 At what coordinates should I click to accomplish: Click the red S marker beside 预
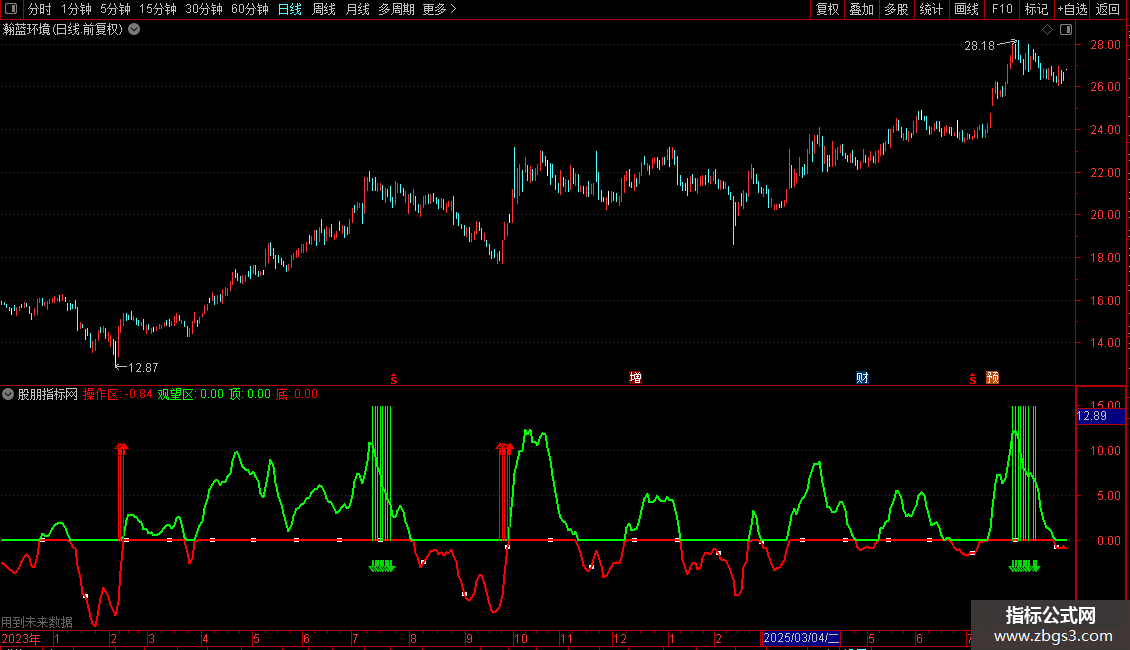point(972,378)
